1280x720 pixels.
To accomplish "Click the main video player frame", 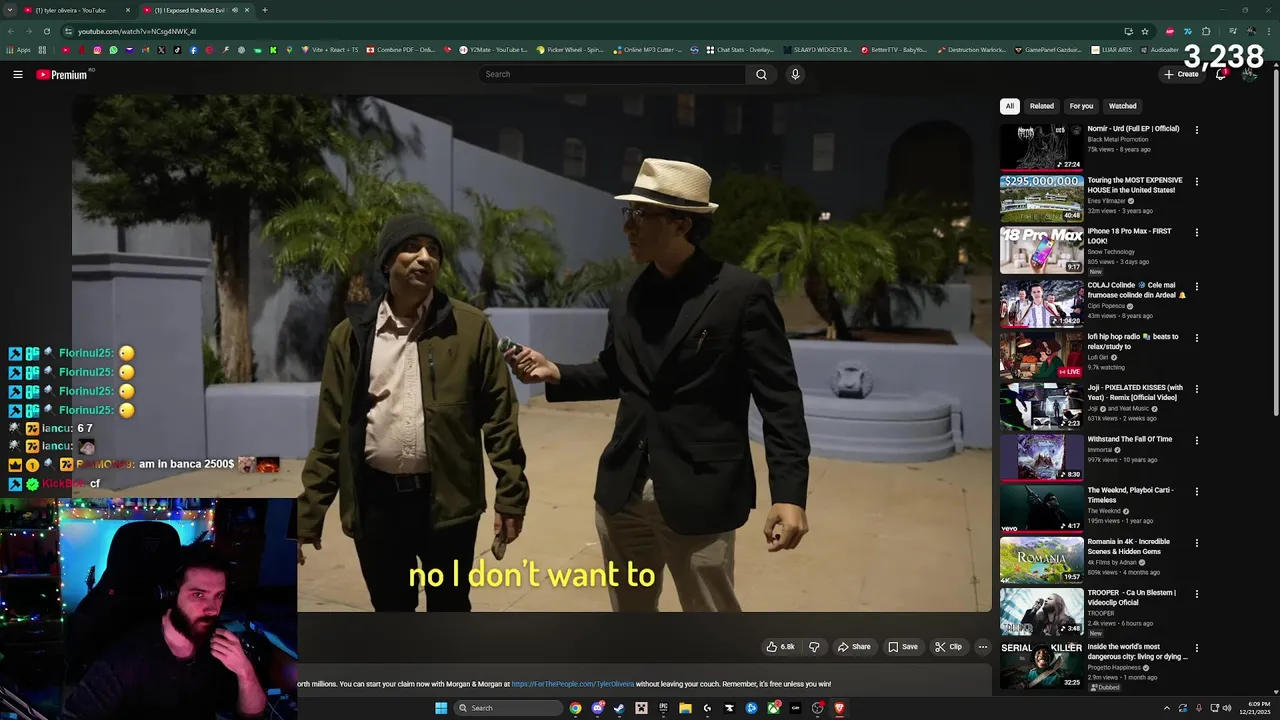I will click(532, 354).
